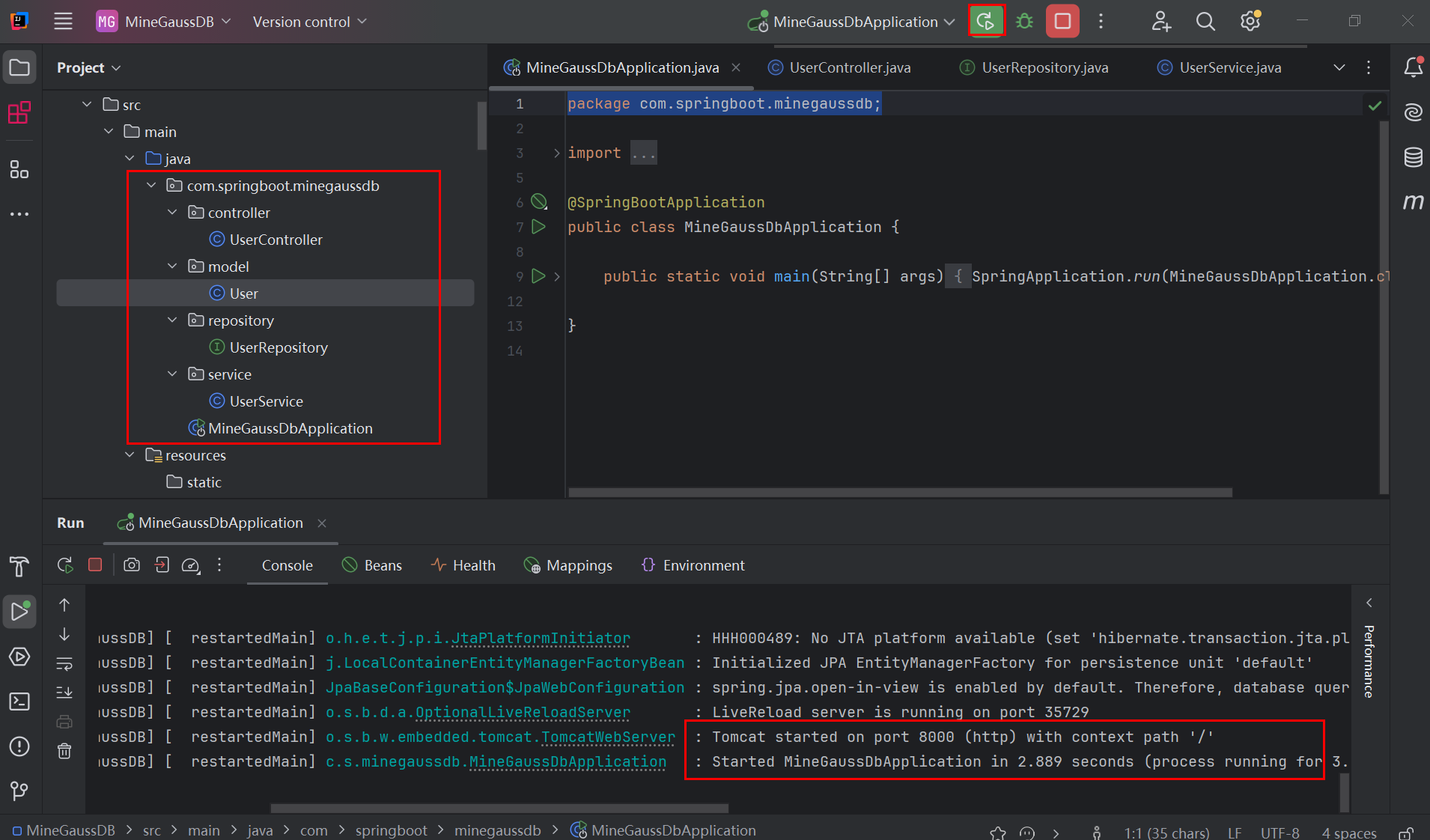Open the Terminal tool window
1430x840 pixels.
pyautogui.click(x=19, y=701)
